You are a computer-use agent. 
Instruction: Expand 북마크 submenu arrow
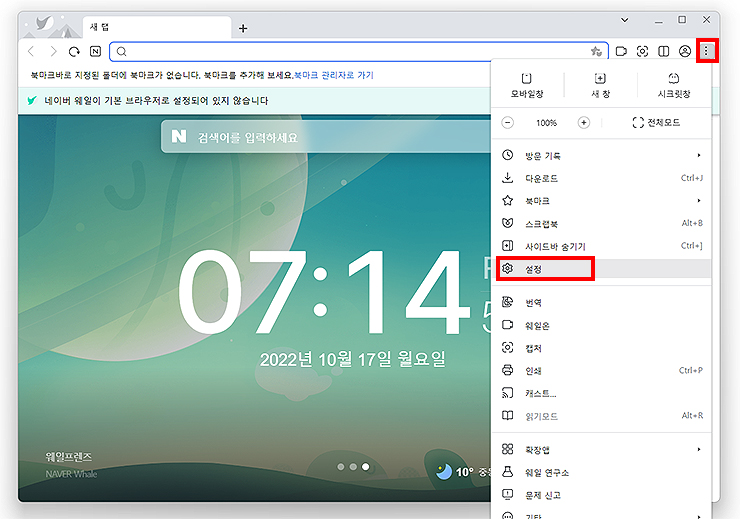coord(699,201)
